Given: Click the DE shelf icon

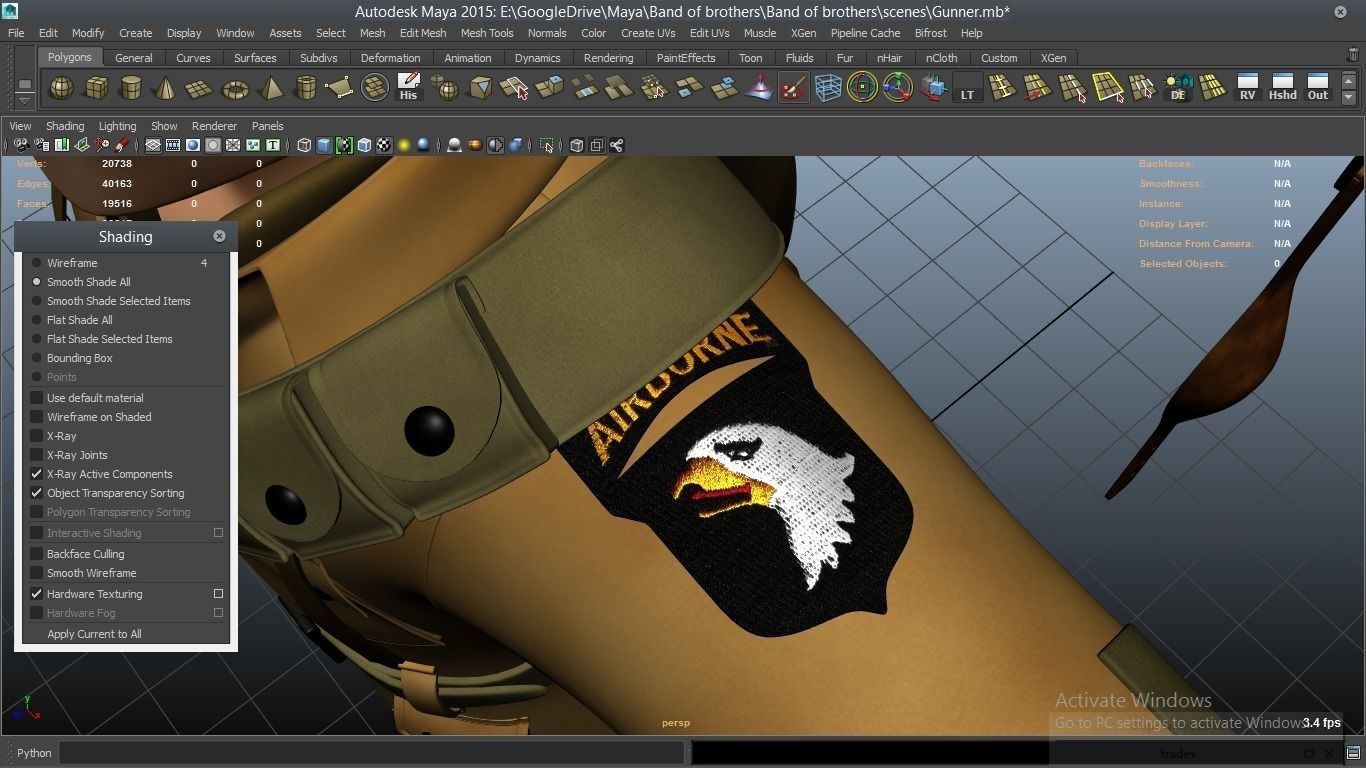Looking at the screenshot, I should pos(1178,88).
